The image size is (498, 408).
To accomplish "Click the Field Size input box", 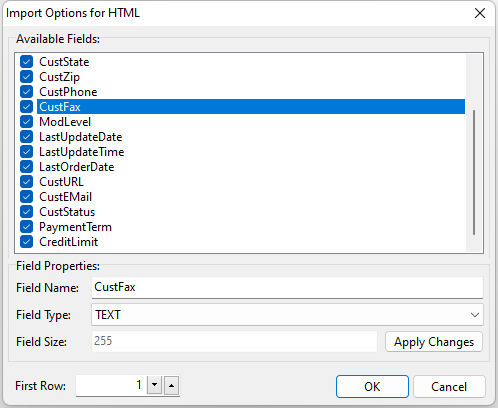I will pos(234,341).
